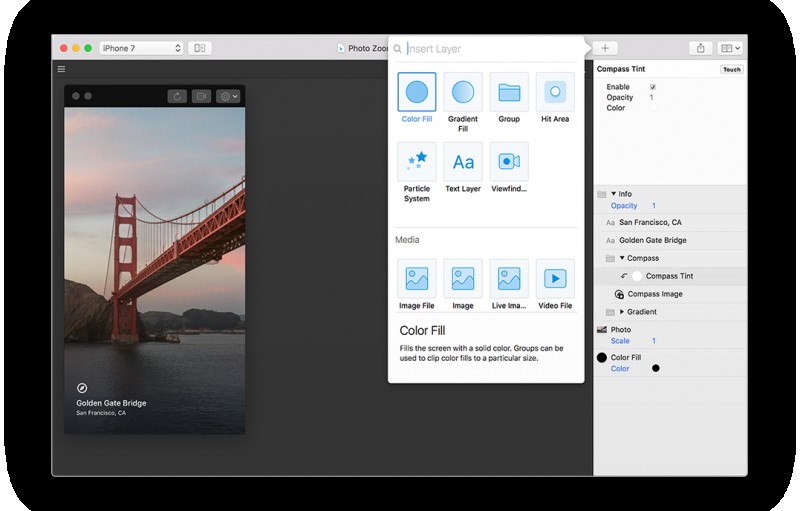
Task: Click the Opacity value 1 in inspector
Action: point(651,97)
